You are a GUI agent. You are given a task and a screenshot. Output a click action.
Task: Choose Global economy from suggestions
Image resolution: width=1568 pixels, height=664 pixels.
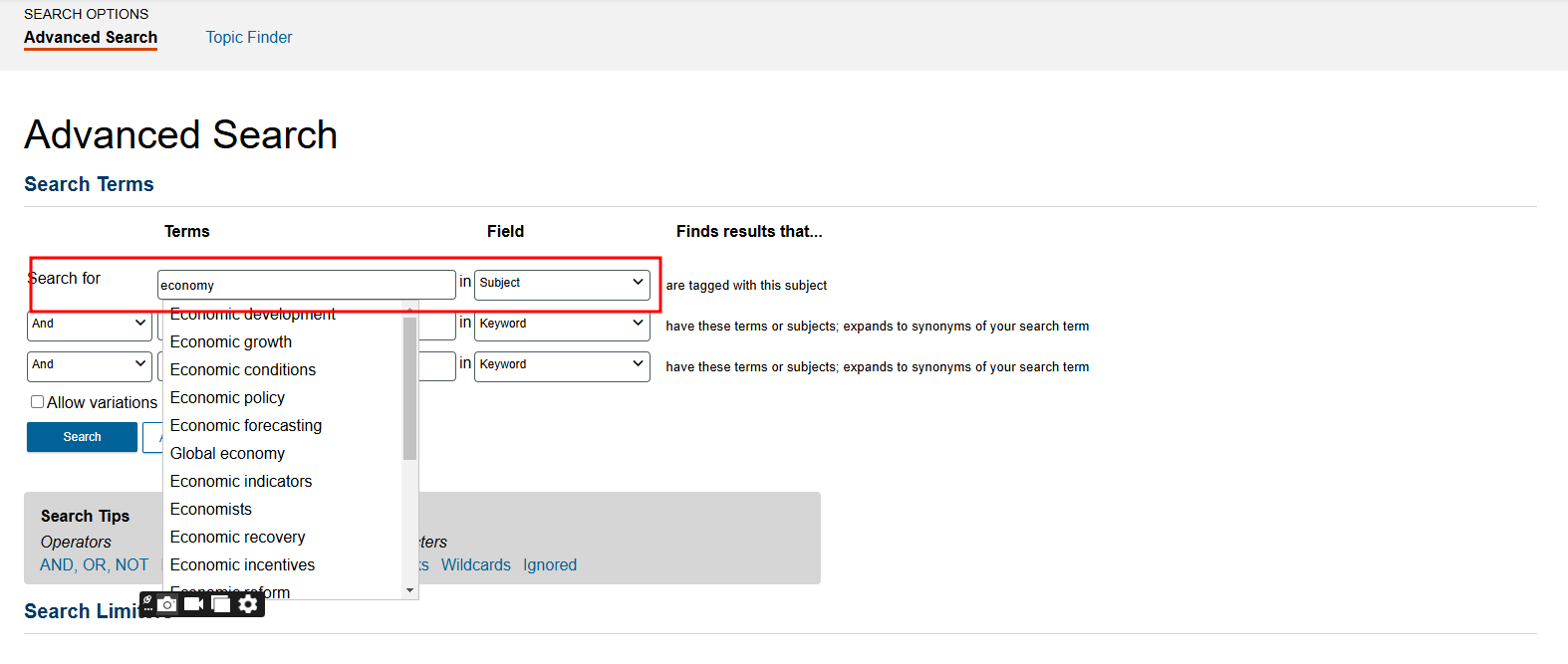click(227, 454)
